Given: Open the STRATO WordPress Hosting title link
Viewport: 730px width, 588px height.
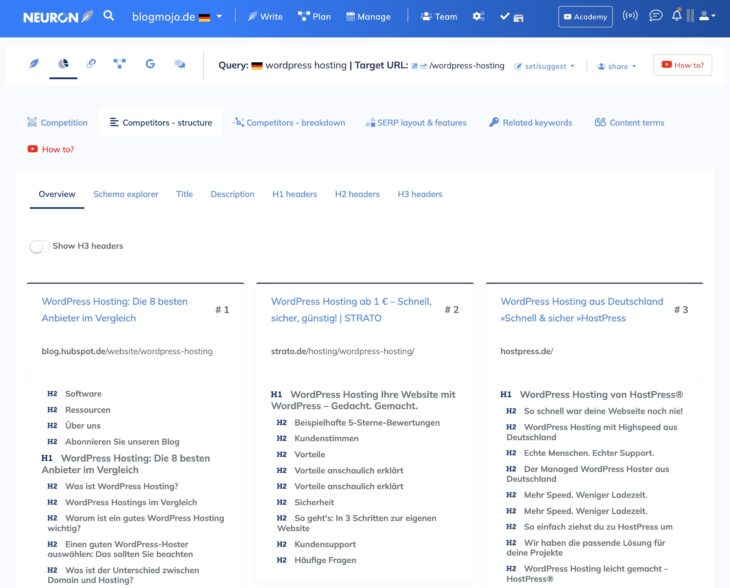Looking at the screenshot, I should click(351, 310).
